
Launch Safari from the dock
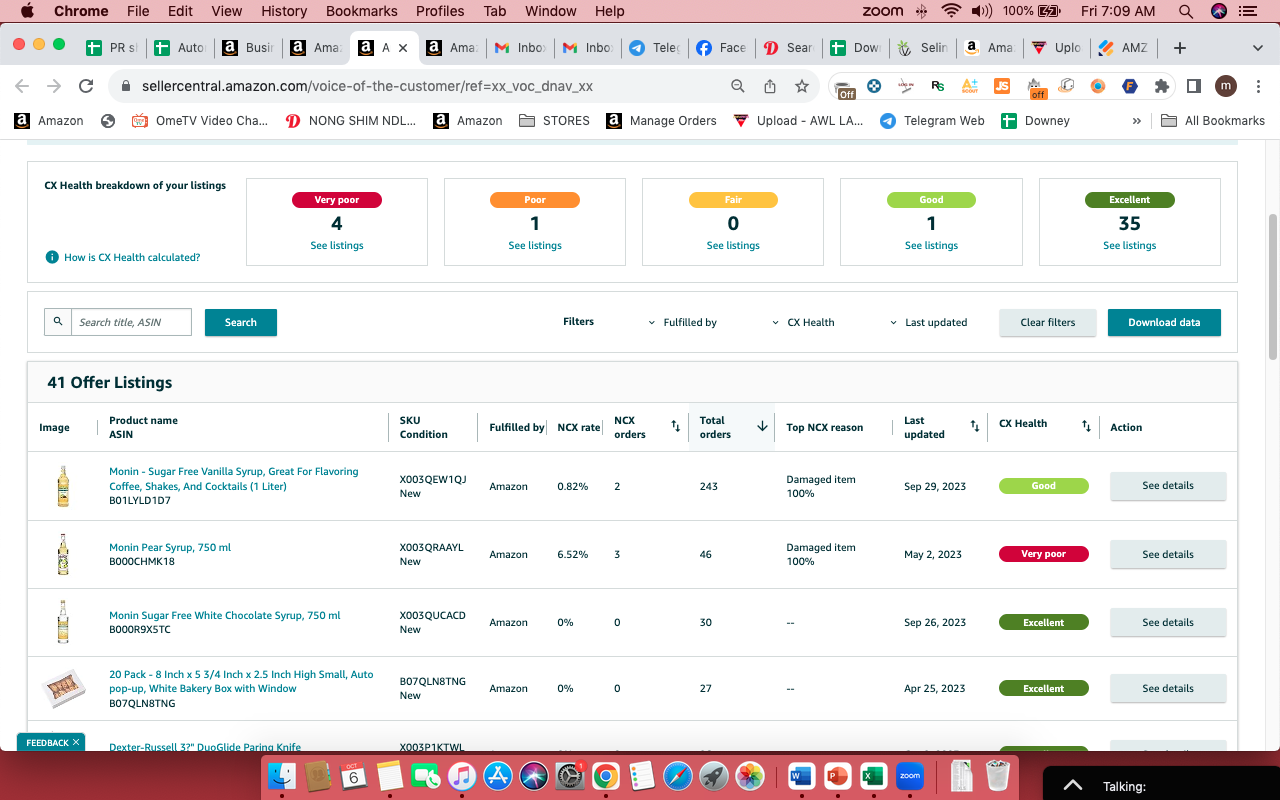677,775
